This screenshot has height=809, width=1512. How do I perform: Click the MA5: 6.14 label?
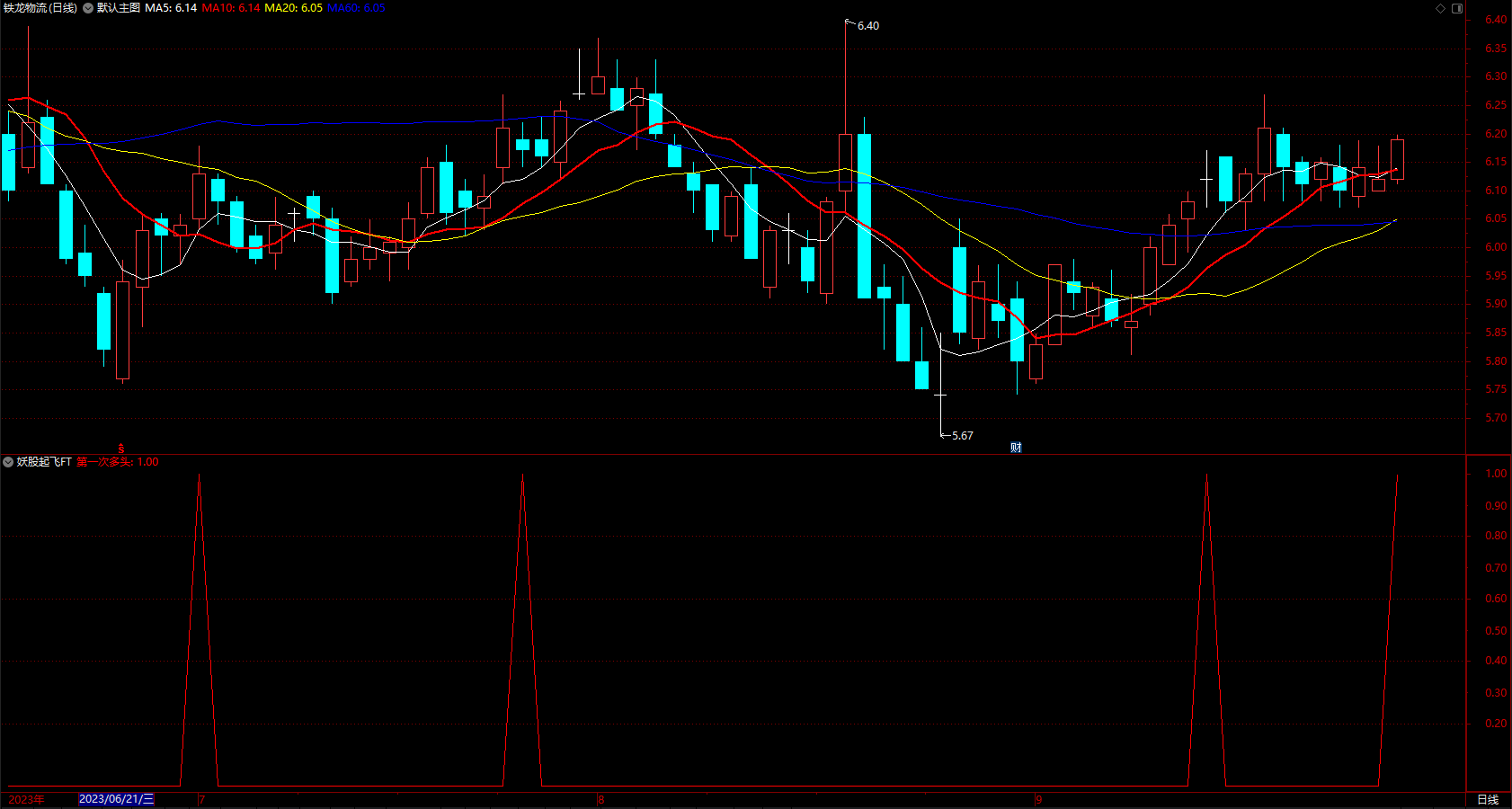(171, 8)
